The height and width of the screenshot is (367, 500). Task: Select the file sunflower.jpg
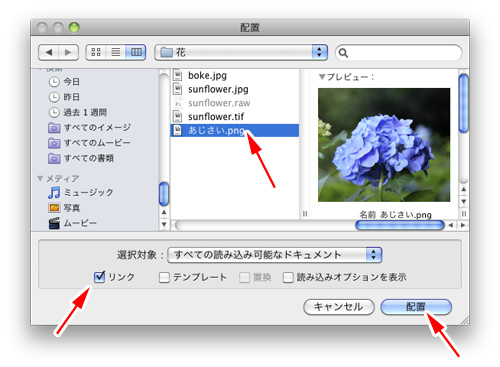tap(218, 89)
